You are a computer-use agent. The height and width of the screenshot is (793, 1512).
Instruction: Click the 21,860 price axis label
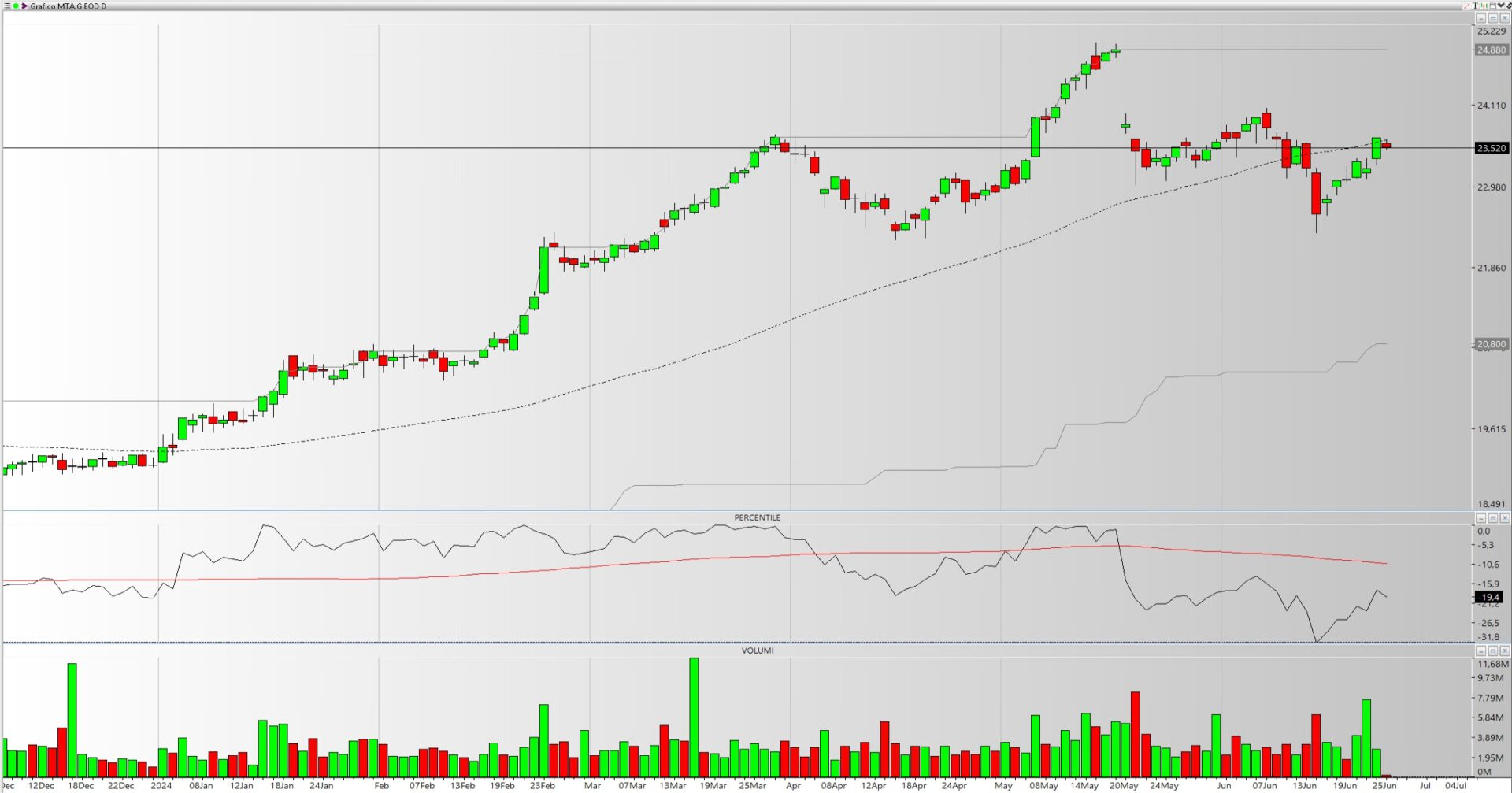[1492, 269]
